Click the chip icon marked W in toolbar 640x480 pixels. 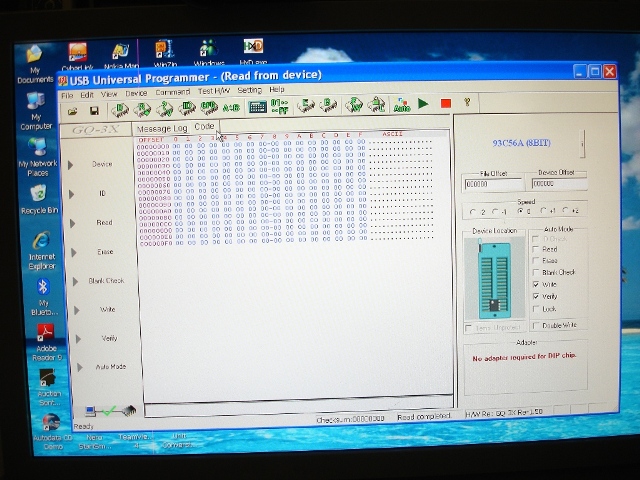tap(354, 105)
